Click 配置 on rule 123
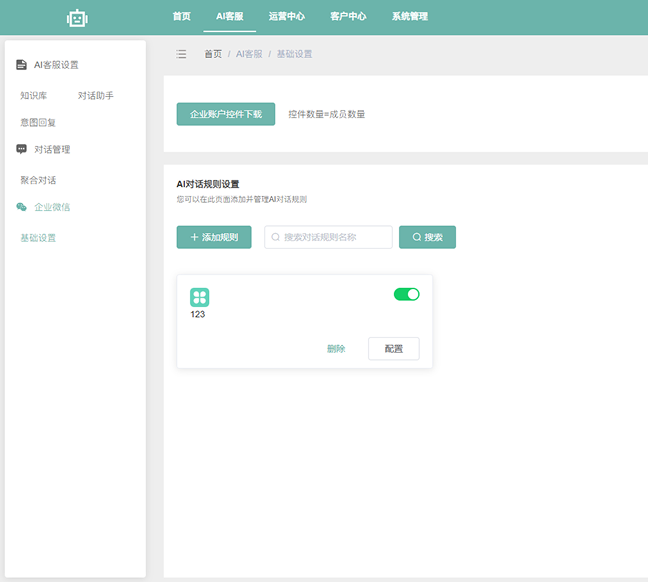The height and width of the screenshot is (582, 648). coord(393,349)
